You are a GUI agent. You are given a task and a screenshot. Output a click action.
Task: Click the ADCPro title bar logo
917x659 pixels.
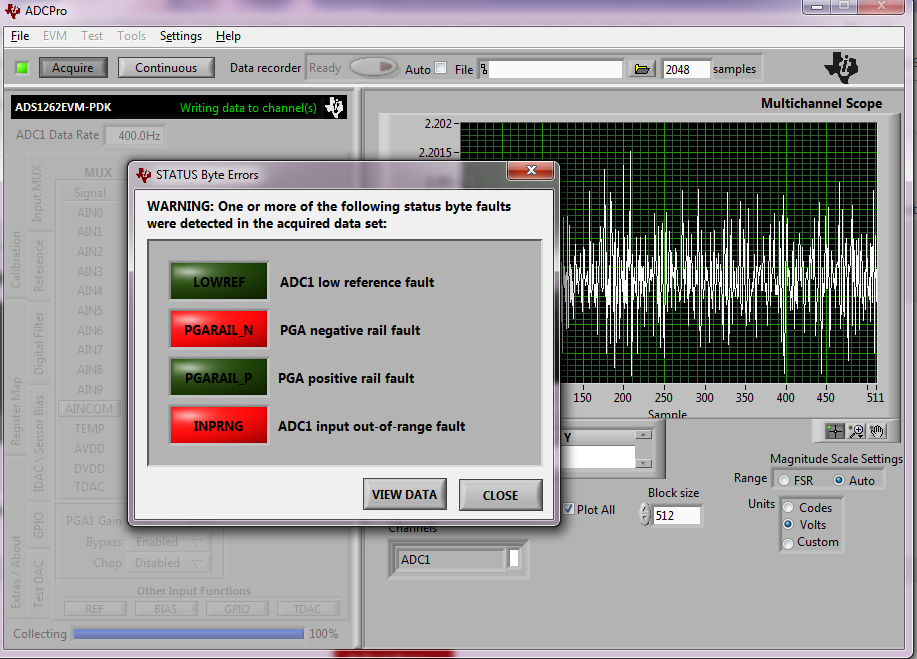pos(13,11)
